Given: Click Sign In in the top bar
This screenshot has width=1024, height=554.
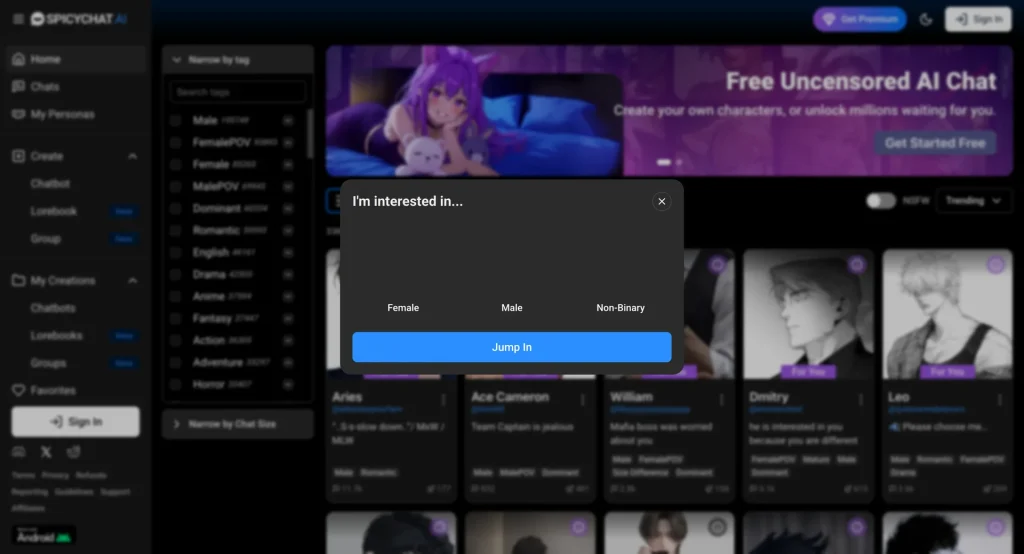Looking at the screenshot, I should pyautogui.click(x=978, y=19).
